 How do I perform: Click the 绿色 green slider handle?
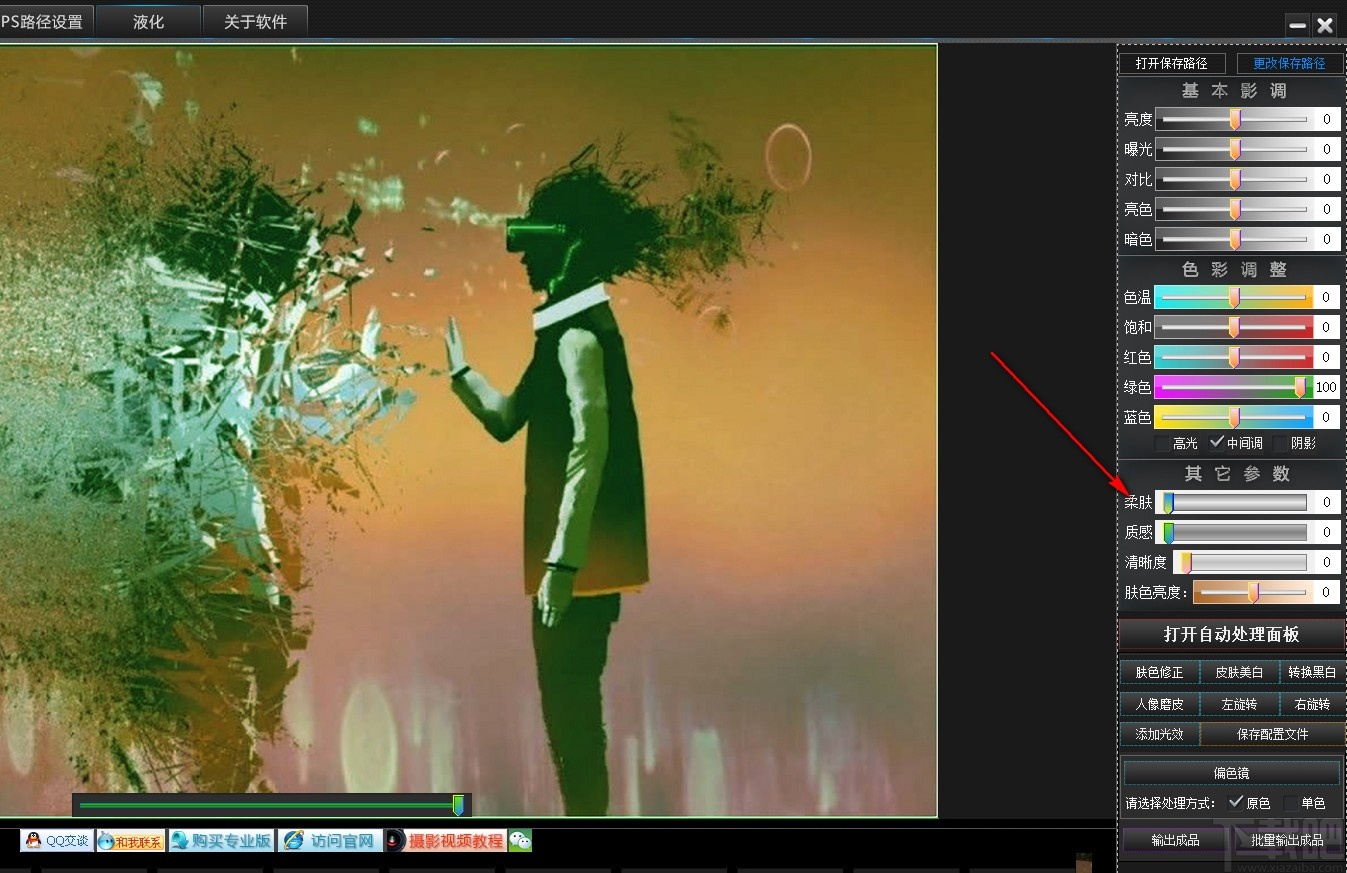pos(1300,387)
